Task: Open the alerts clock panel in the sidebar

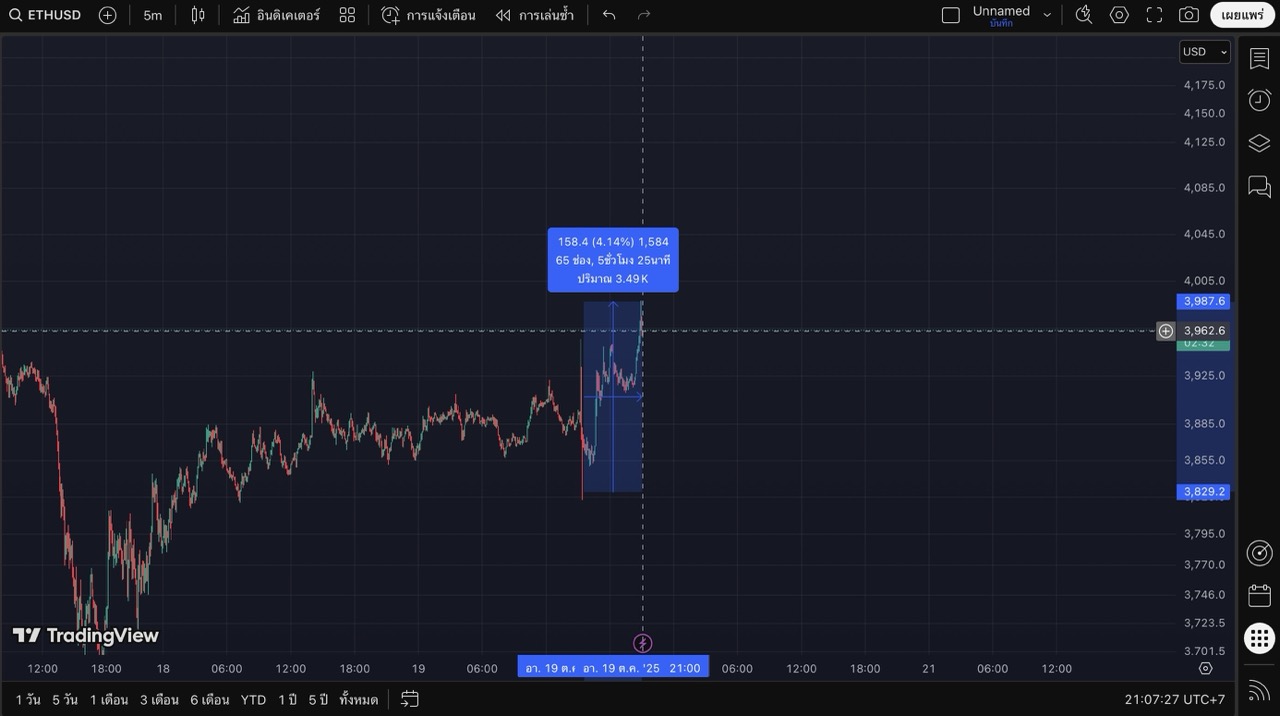Action: click(x=1259, y=100)
